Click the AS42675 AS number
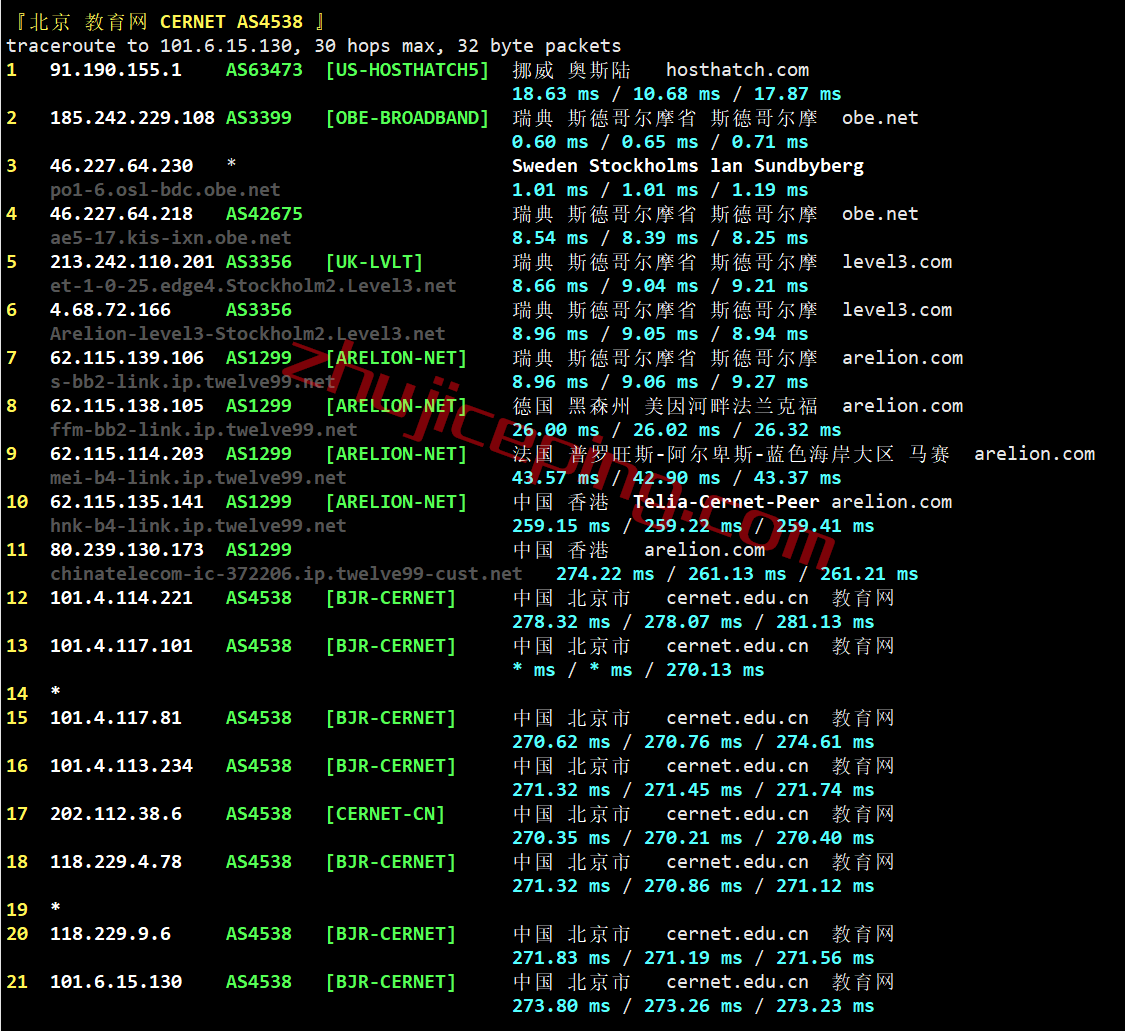Image resolution: width=1125 pixels, height=1031 pixels. click(264, 215)
